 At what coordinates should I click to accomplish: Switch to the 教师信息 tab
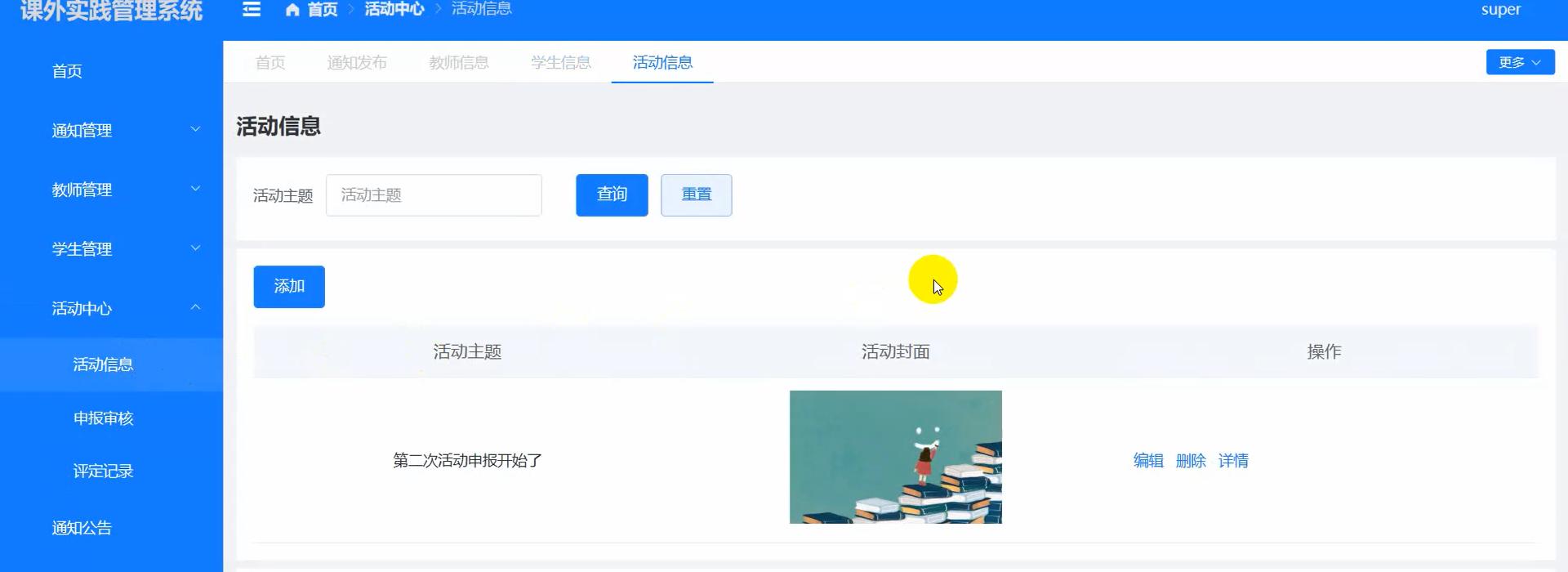pyautogui.click(x=458, y=62)
